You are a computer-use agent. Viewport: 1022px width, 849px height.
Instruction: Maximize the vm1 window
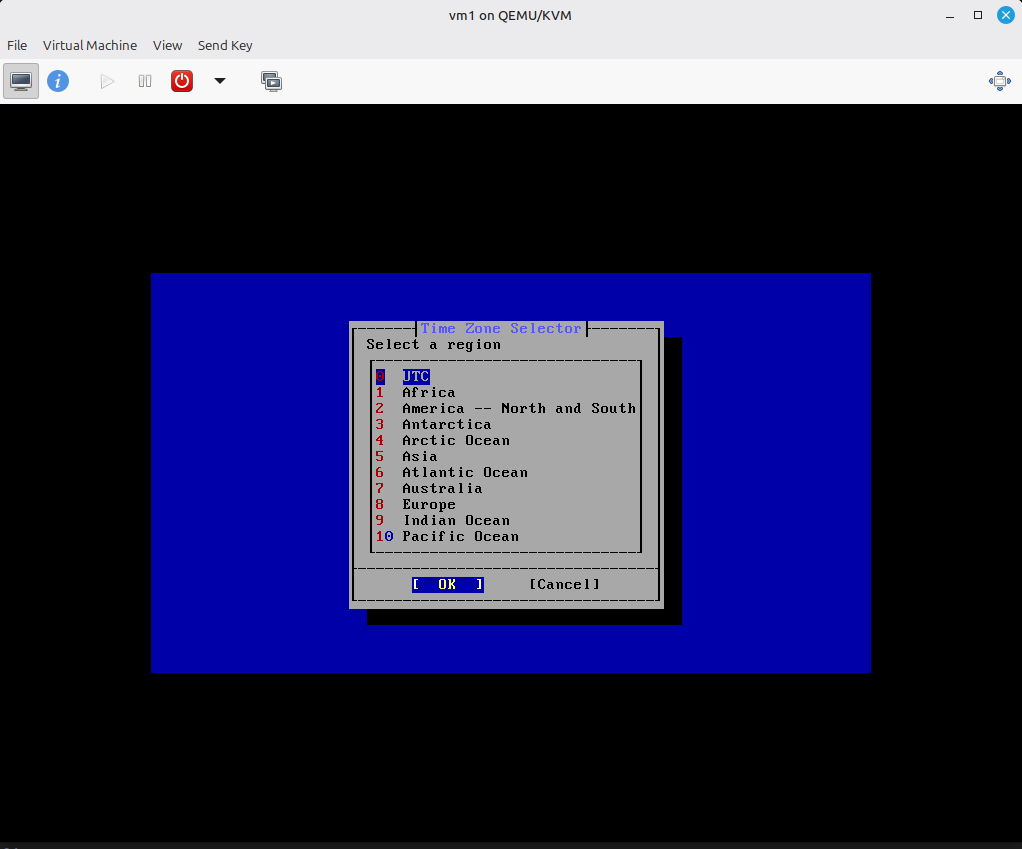point(978,15)
